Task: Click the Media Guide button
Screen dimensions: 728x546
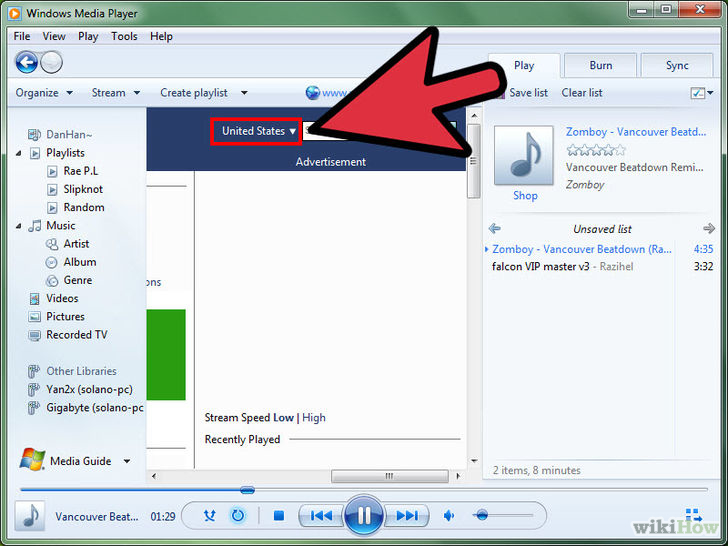Action: [x=81, y=461]
